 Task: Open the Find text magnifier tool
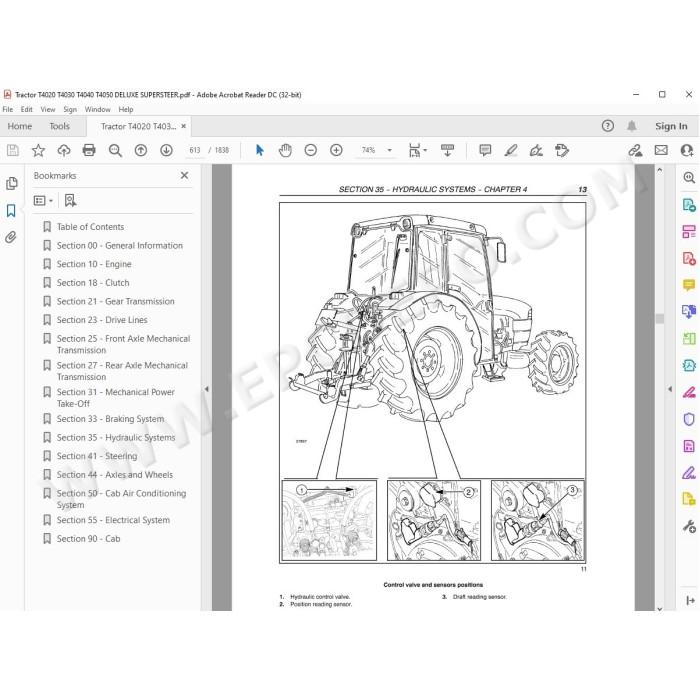[x=115, y=150]
